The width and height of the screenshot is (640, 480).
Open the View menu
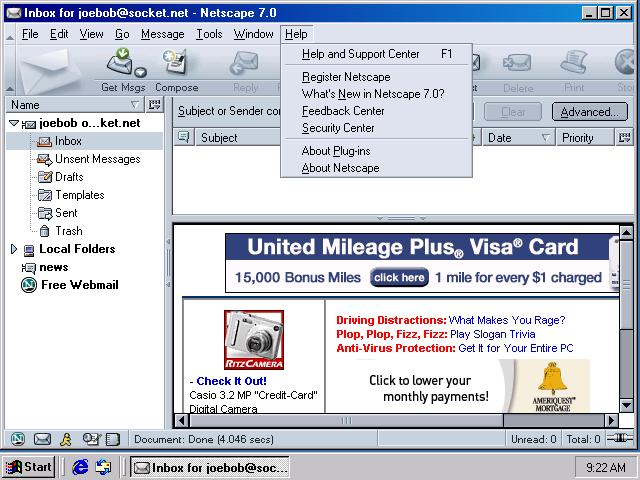tap(91, 34)
